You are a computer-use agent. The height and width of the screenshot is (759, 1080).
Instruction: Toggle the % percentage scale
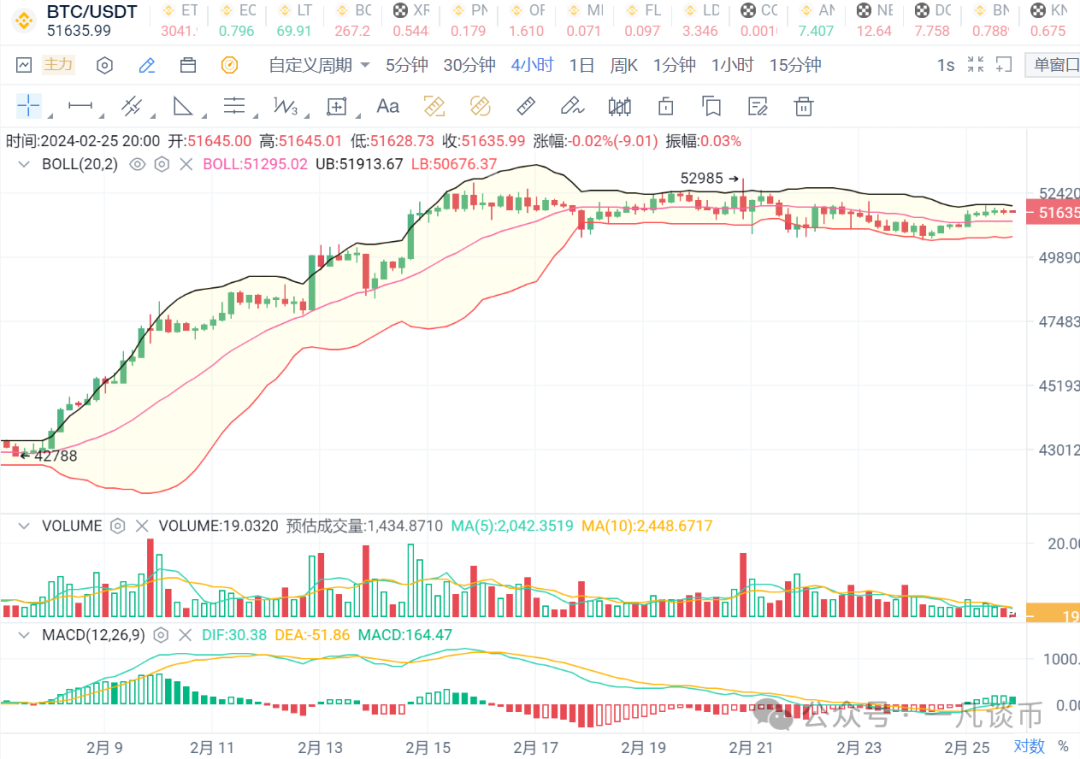1063,747
